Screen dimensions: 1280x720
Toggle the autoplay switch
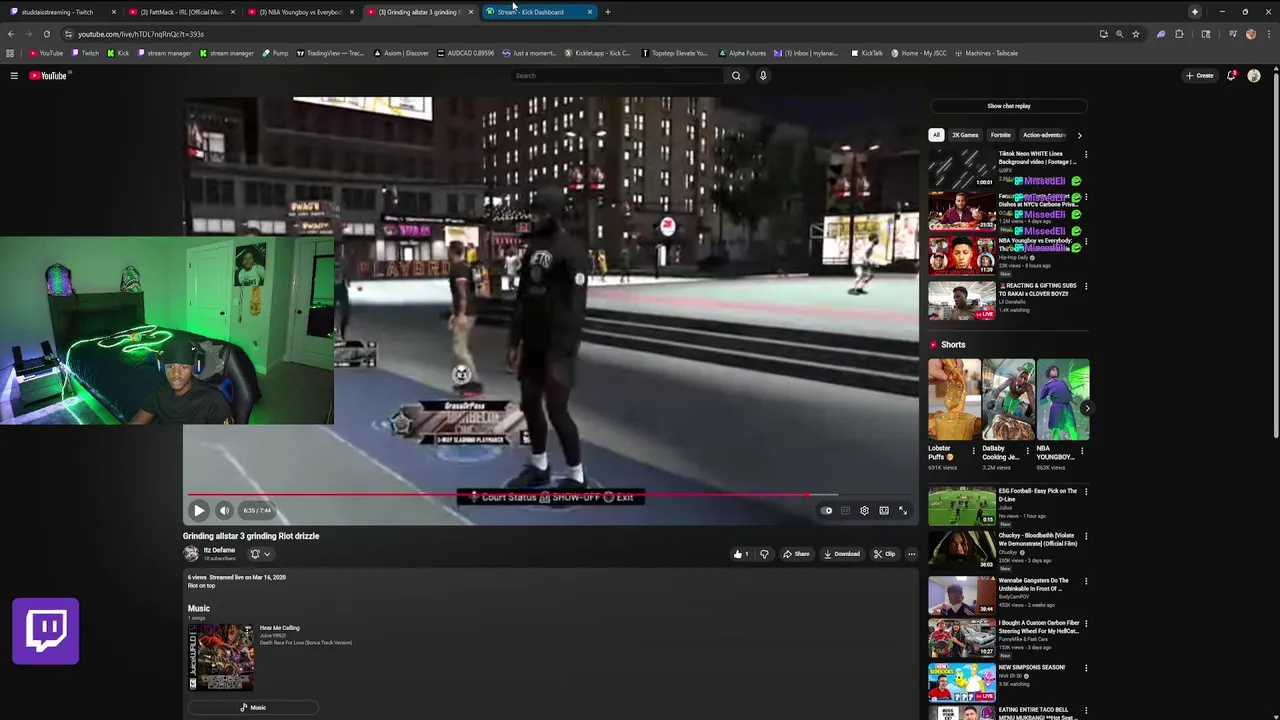pos(827,511)
